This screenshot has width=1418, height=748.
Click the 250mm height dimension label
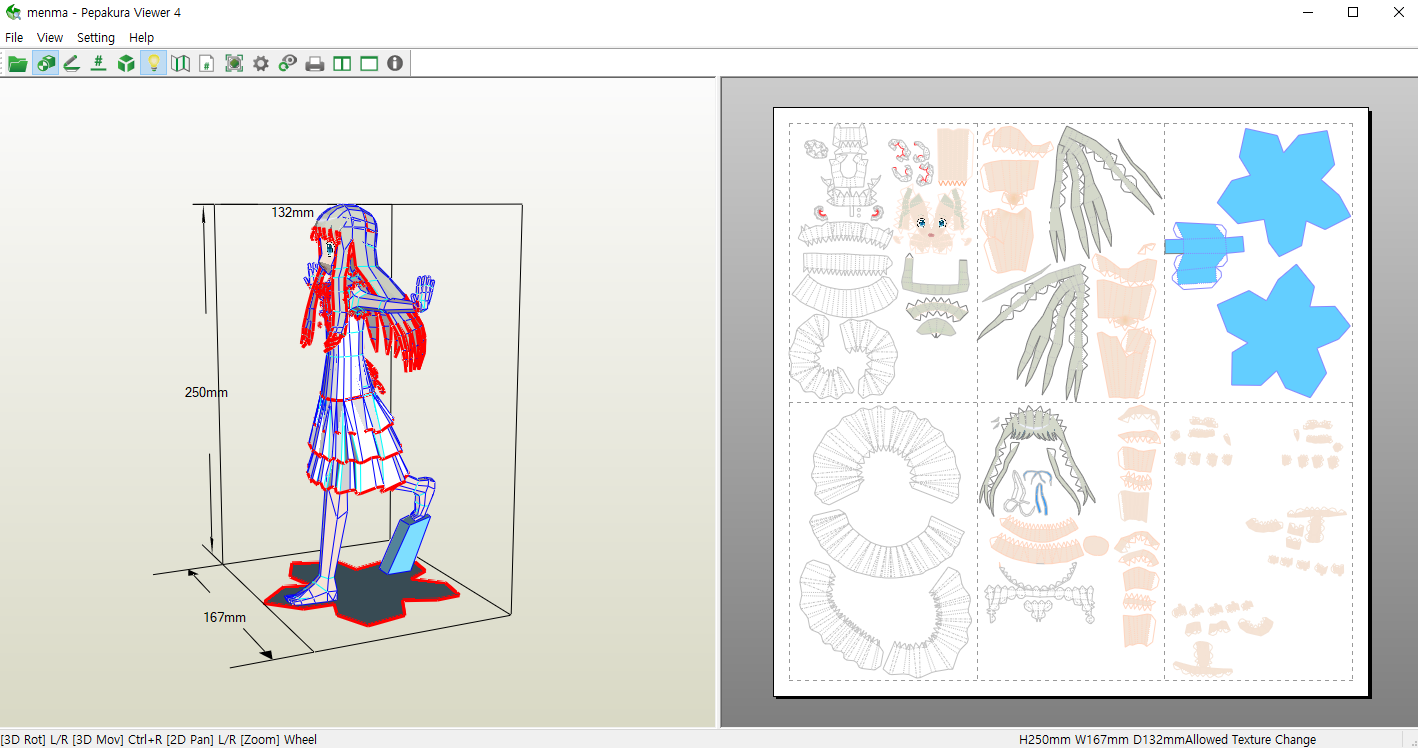tap(206, 392)
